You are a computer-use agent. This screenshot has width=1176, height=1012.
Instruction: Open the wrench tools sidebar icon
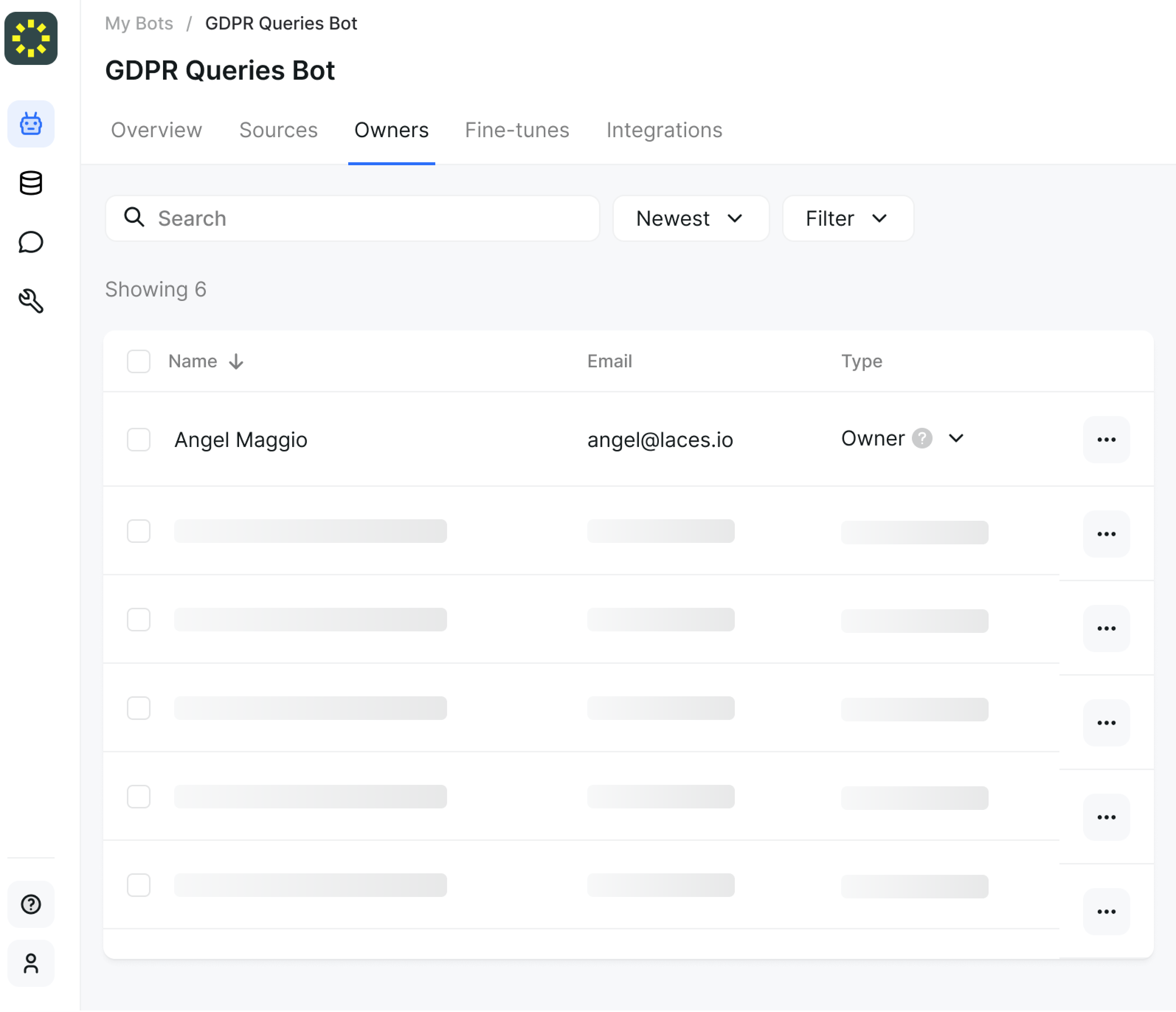31,301
